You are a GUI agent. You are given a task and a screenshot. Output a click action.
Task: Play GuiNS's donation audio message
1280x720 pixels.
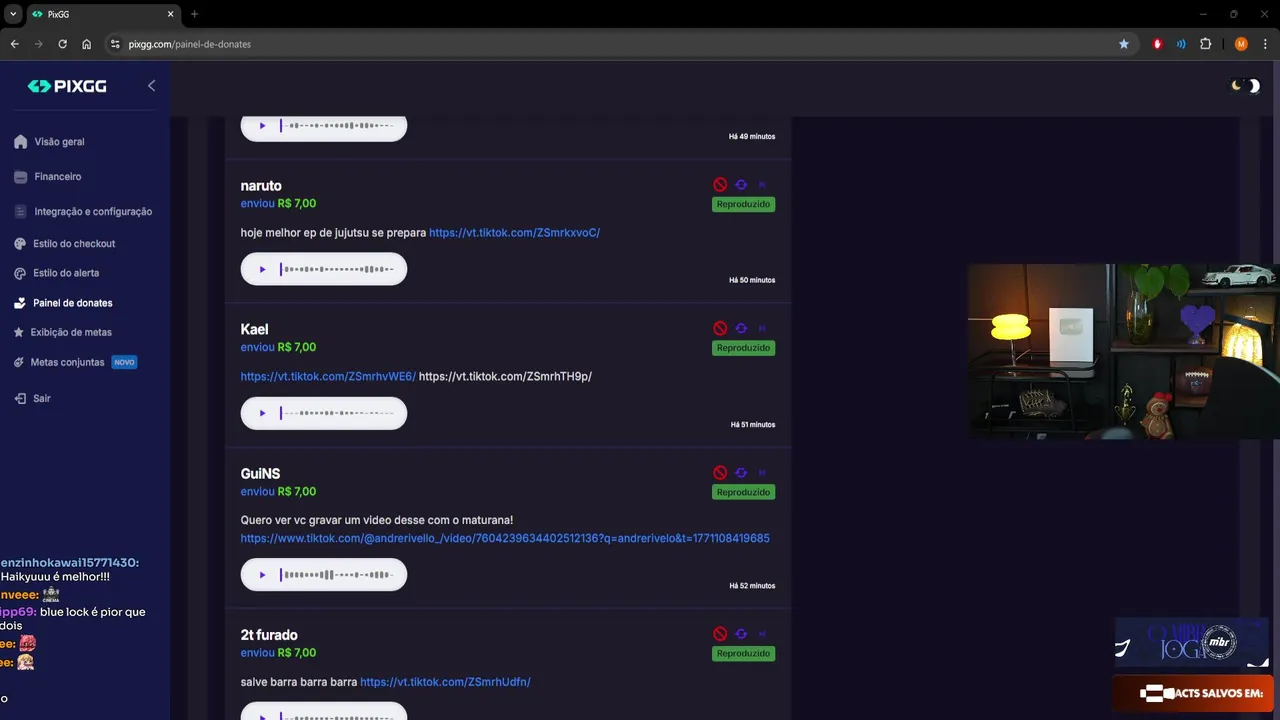(x=263, y=575)
